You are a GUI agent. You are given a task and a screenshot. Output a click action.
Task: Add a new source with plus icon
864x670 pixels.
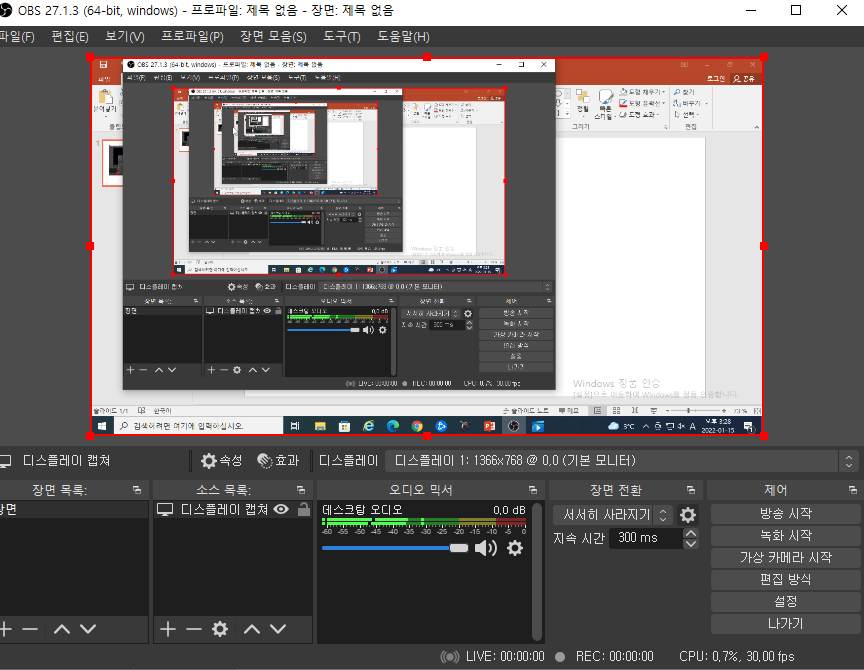(168, 629)
